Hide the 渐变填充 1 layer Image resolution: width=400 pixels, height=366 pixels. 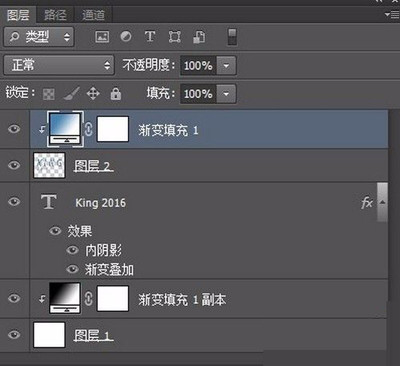click(x=14, y=129)
